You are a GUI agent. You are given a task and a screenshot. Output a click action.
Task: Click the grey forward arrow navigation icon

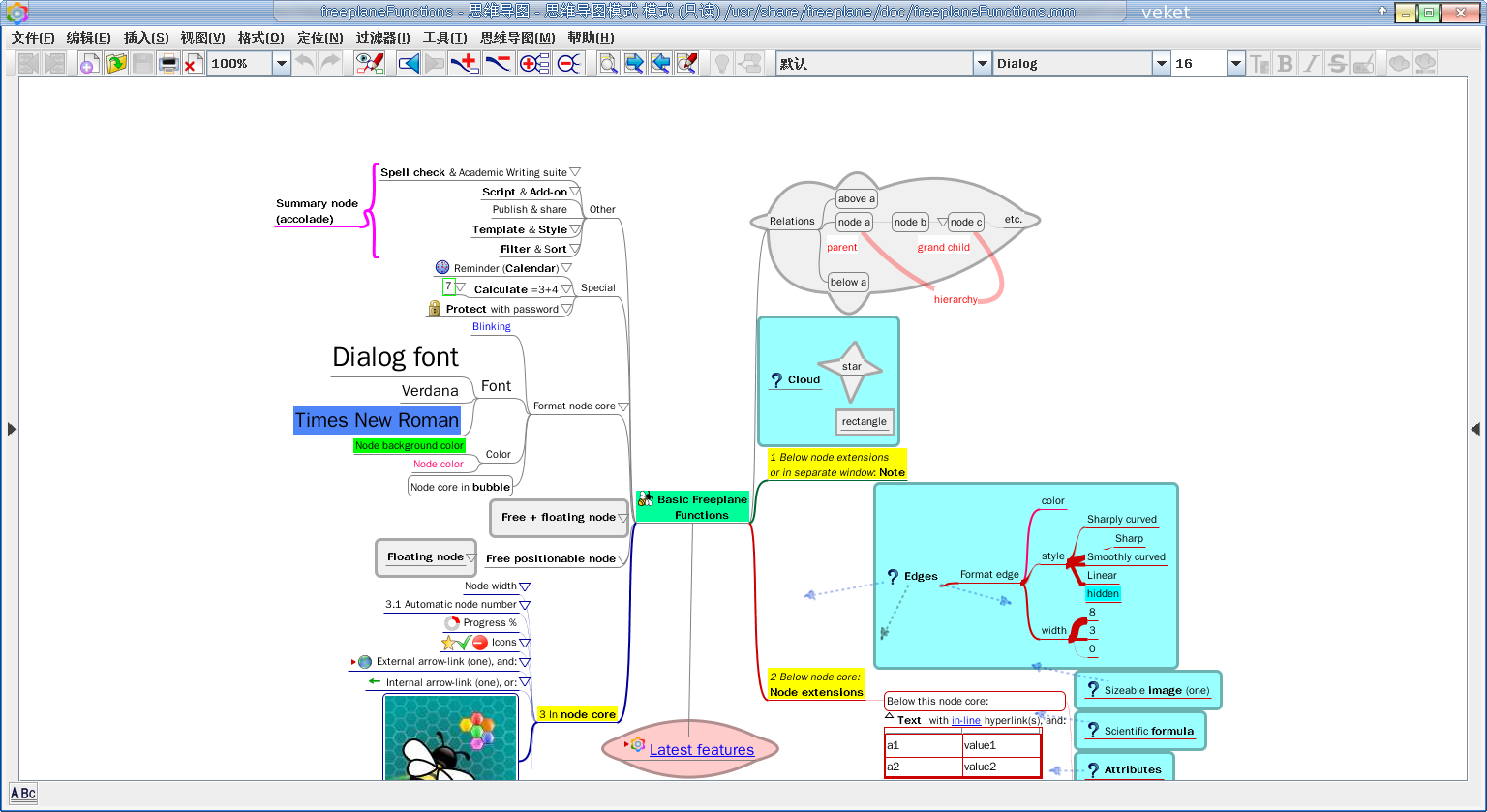[435, 64]
